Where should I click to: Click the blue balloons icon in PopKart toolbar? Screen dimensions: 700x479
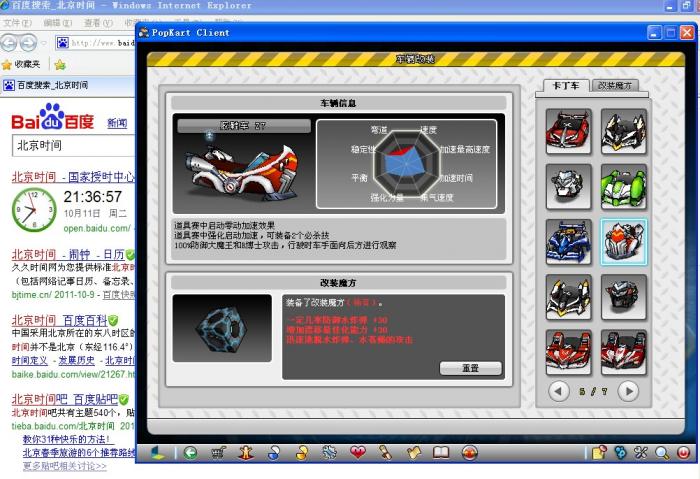620,453
